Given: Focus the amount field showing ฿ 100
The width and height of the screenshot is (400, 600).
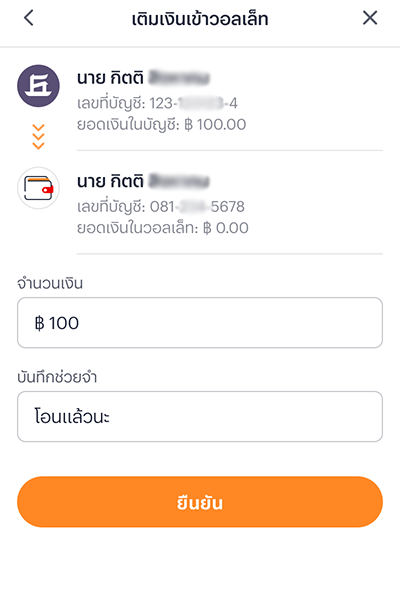Looking at the screenshot, I should pos(200,323).
